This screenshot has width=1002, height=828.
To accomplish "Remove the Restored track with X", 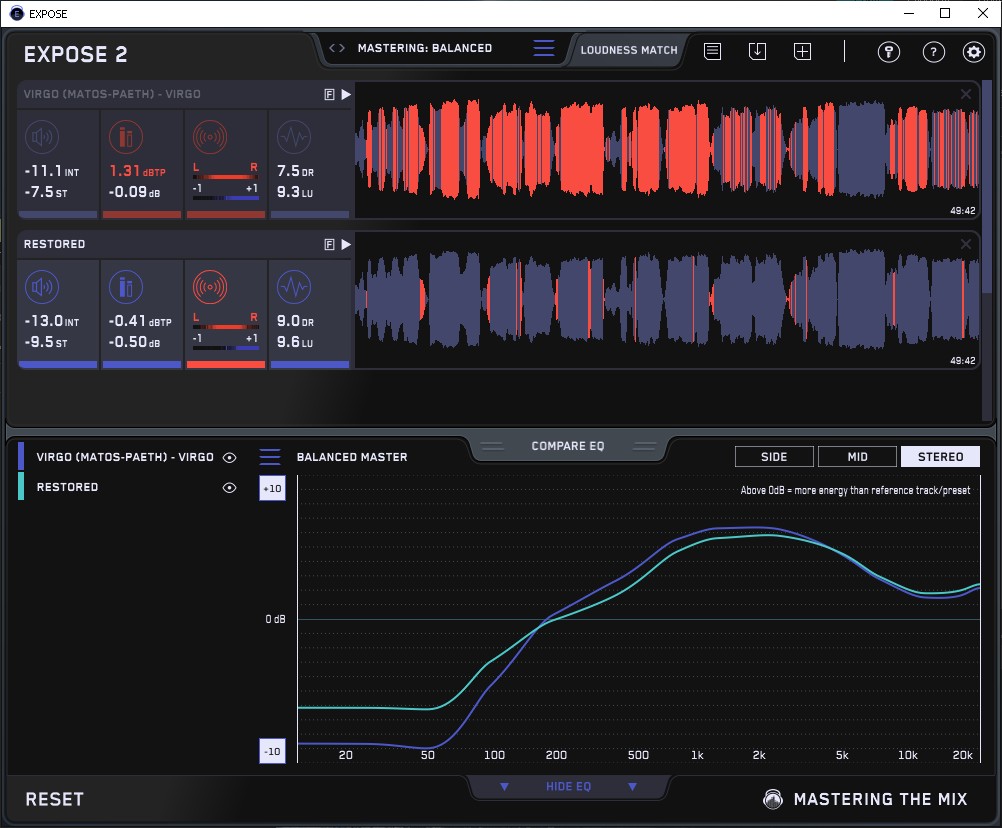I will 966,244.
